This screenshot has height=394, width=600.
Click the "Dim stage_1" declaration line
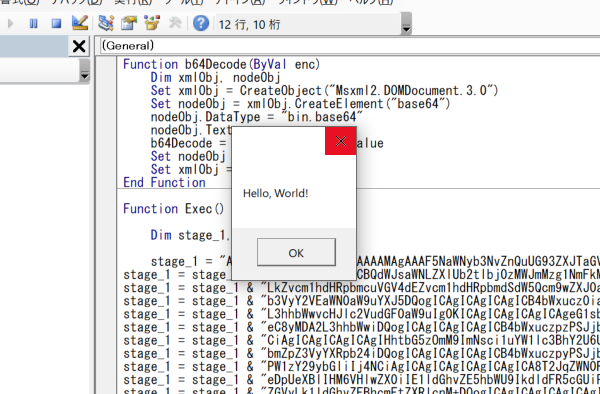click(x=190, y=235)
